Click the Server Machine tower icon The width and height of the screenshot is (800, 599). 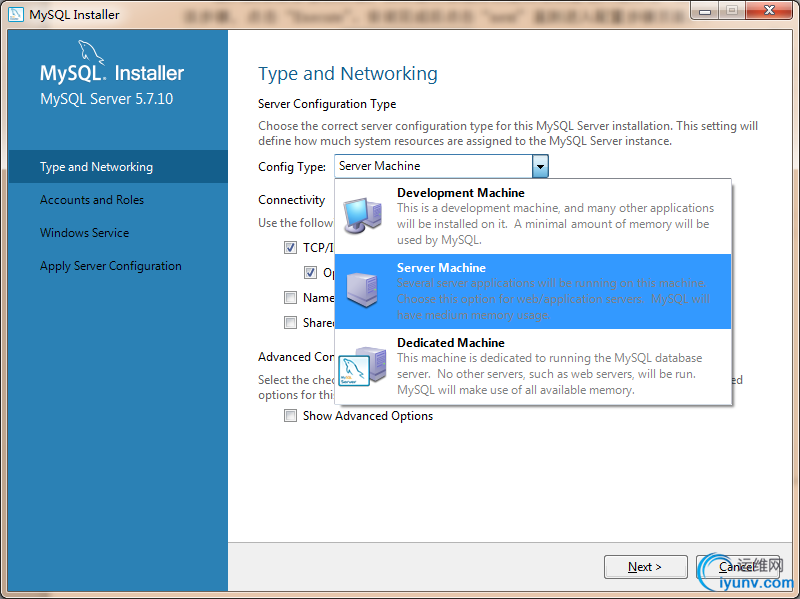point(362,290)
